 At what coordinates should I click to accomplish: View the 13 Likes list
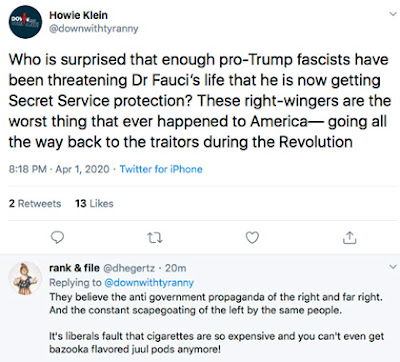click(x=94, y=203)
